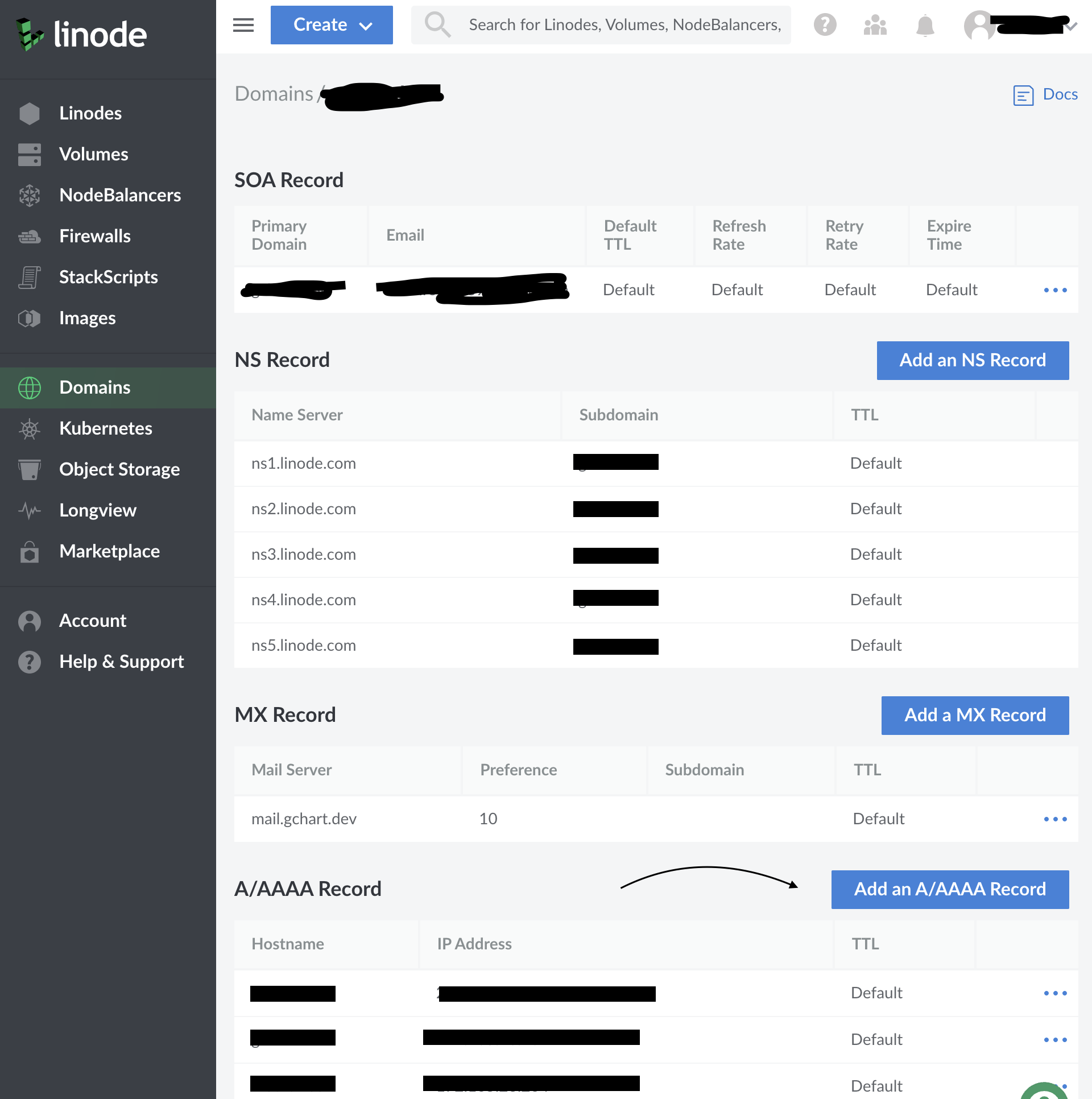
Task: Click the Longview sidebar icon
Action: [30, 510]
